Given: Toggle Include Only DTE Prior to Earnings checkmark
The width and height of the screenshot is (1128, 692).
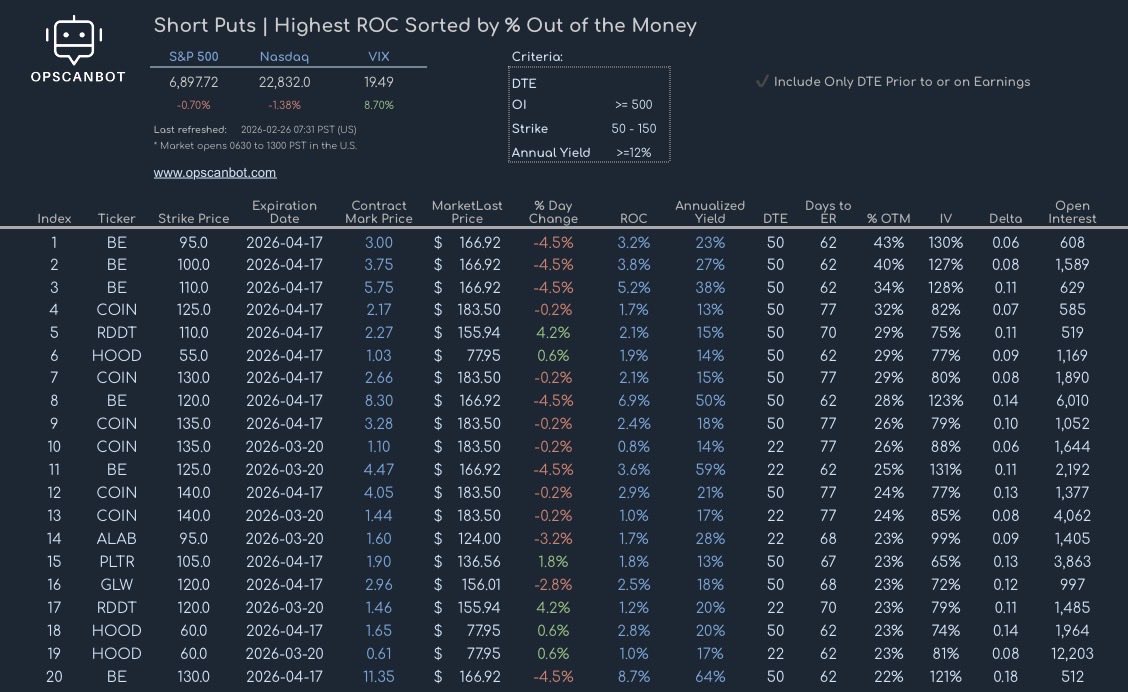Looking at the screenshot, I should (x=762, y=81).
